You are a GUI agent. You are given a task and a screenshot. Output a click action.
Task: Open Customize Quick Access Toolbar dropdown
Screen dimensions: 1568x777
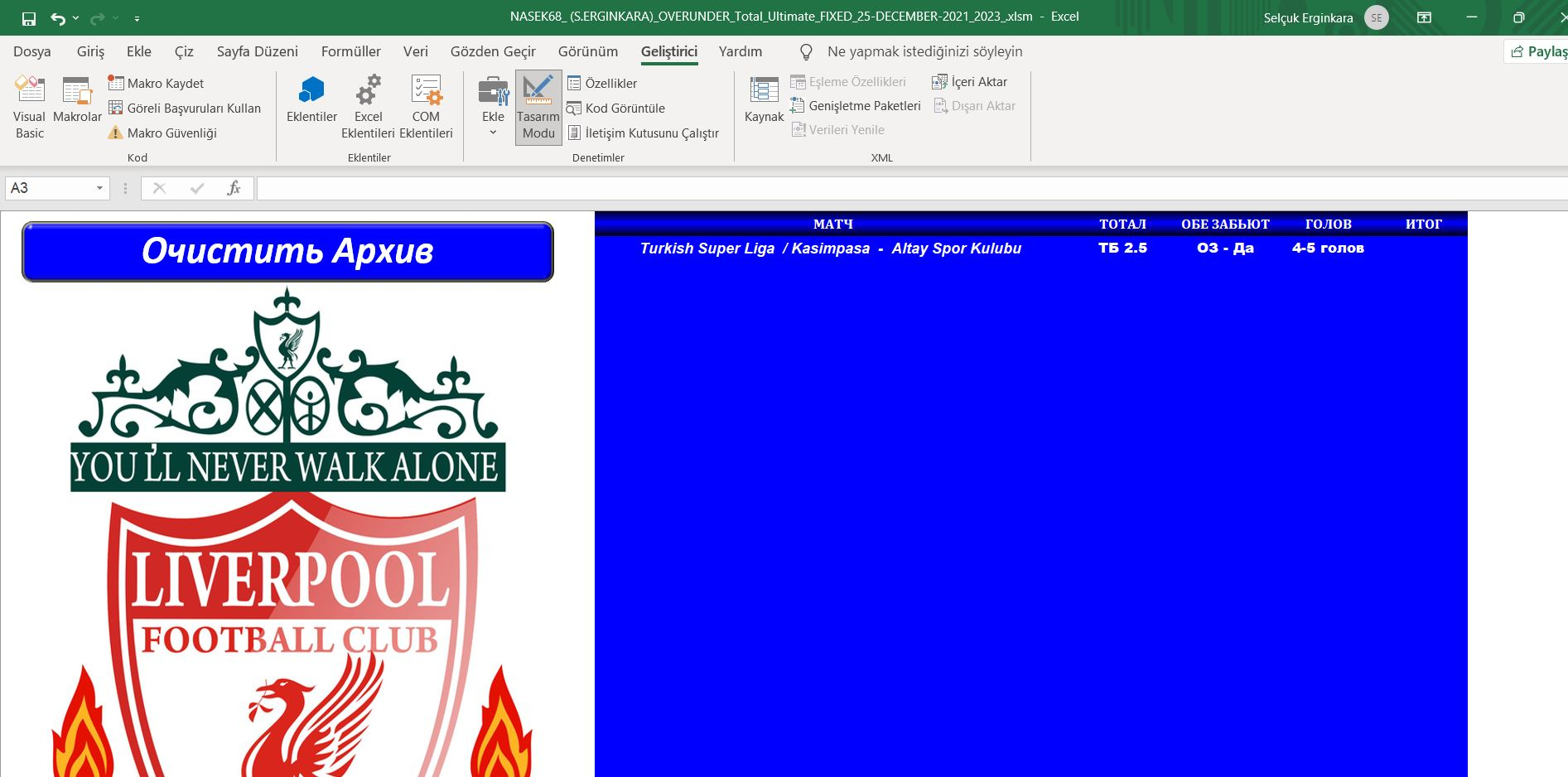click(x=137, y=18)
